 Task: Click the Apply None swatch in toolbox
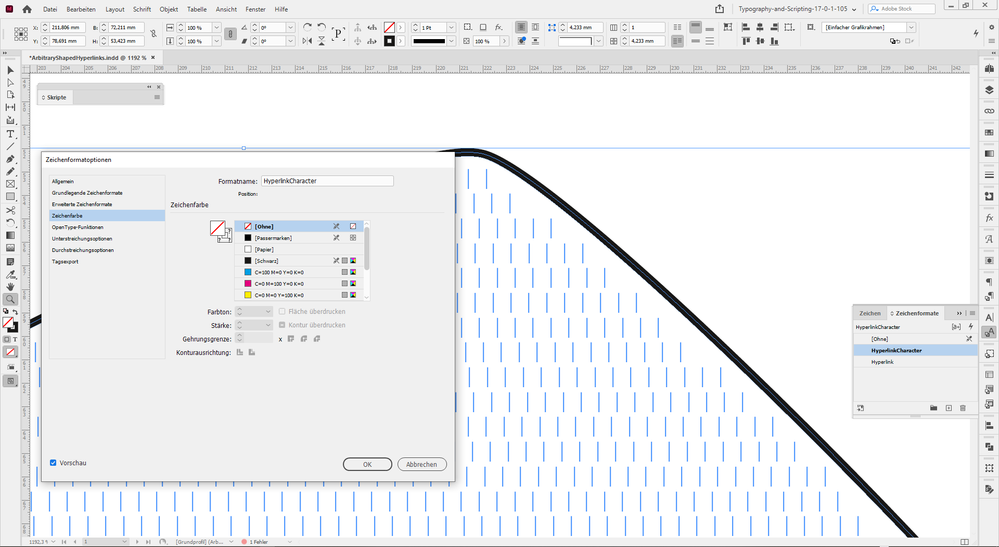pos(10,352)
